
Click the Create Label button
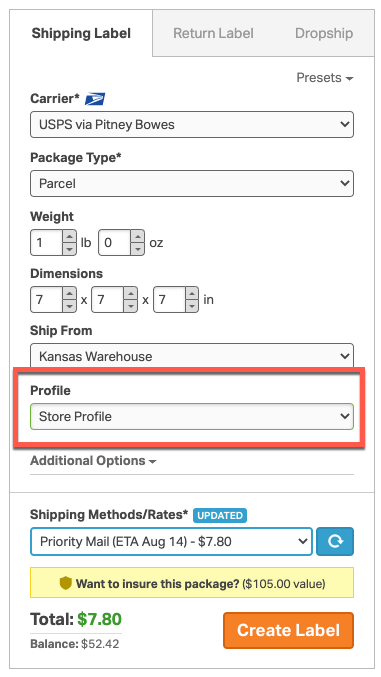tap(288, 630)
